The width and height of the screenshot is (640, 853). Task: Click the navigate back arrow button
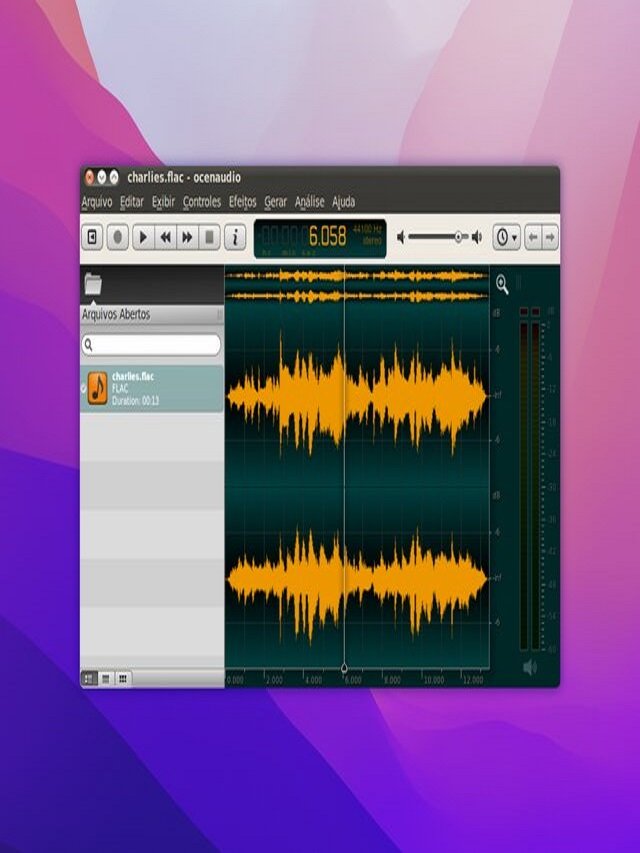(x=533, y=237)
